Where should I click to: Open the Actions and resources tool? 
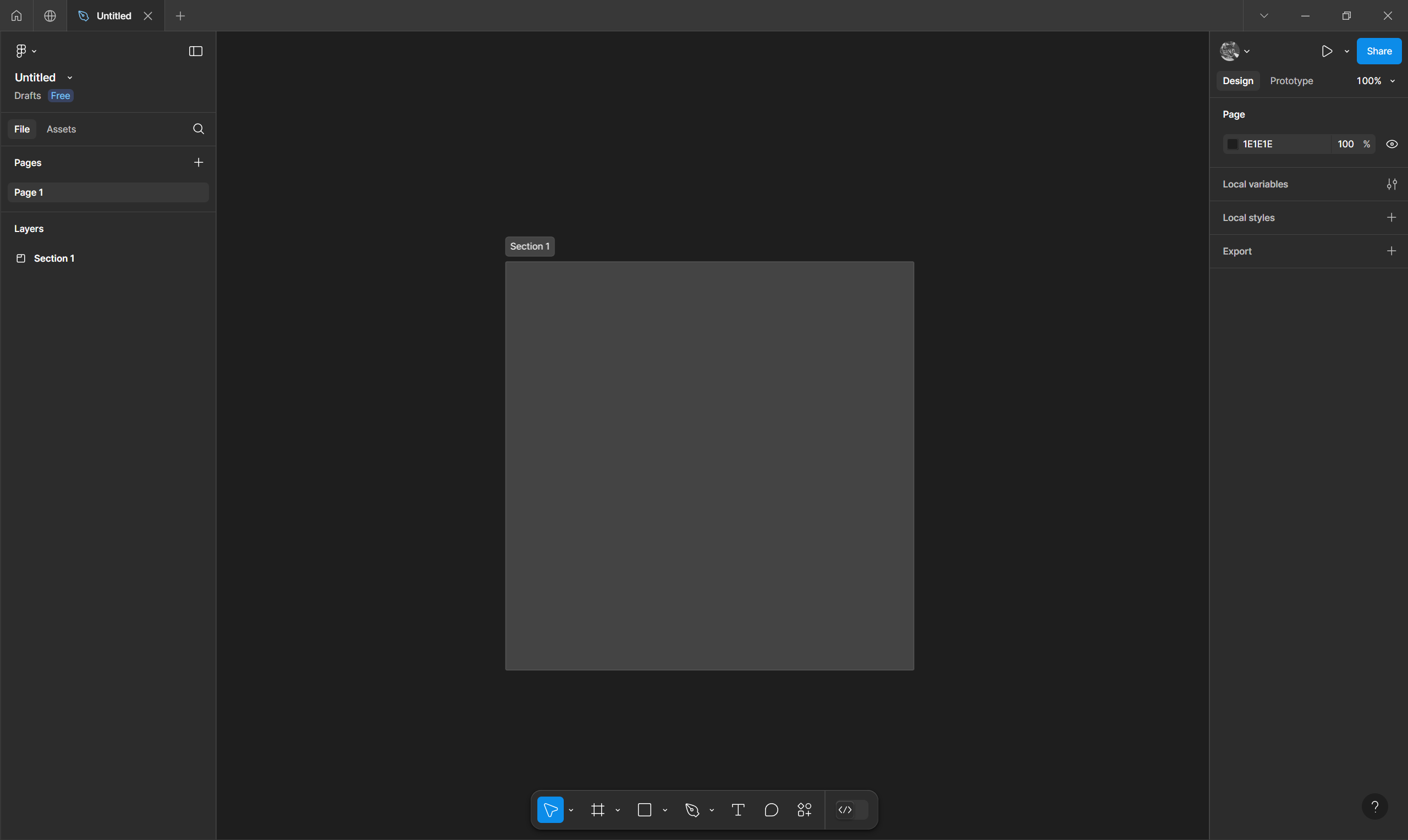(805, 810)
